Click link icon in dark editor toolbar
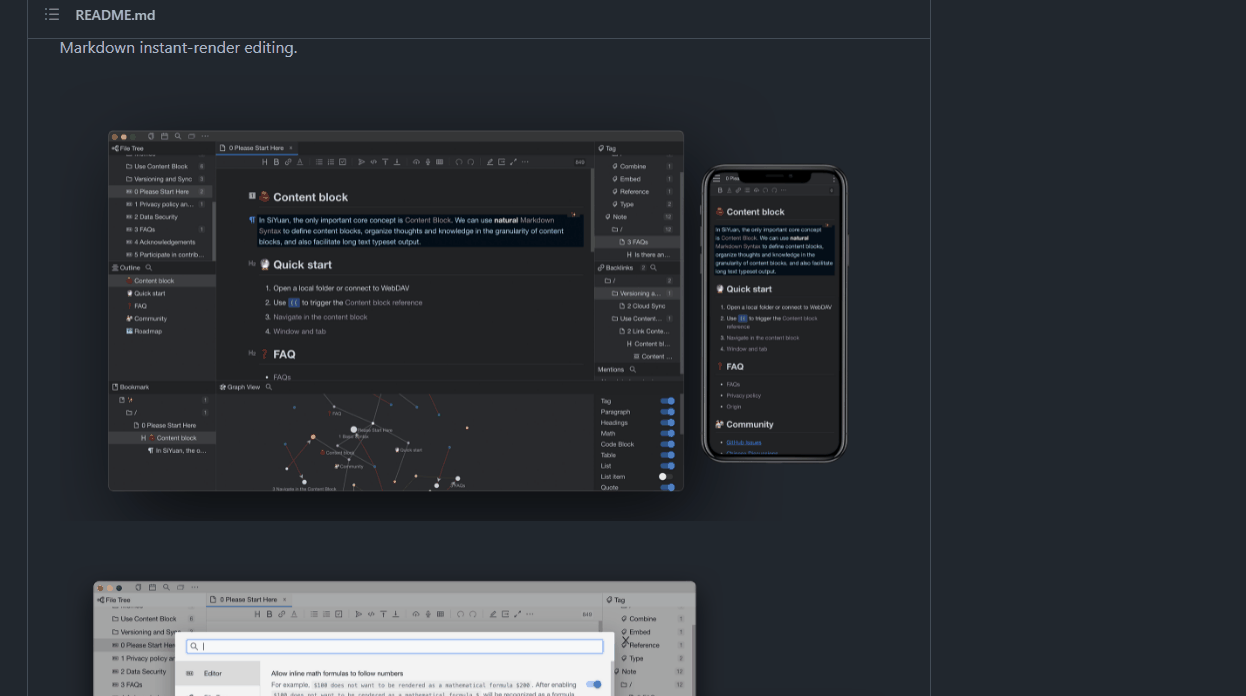Image resolution: width=1246 pixels, height=696 pixels. point(288,162)
